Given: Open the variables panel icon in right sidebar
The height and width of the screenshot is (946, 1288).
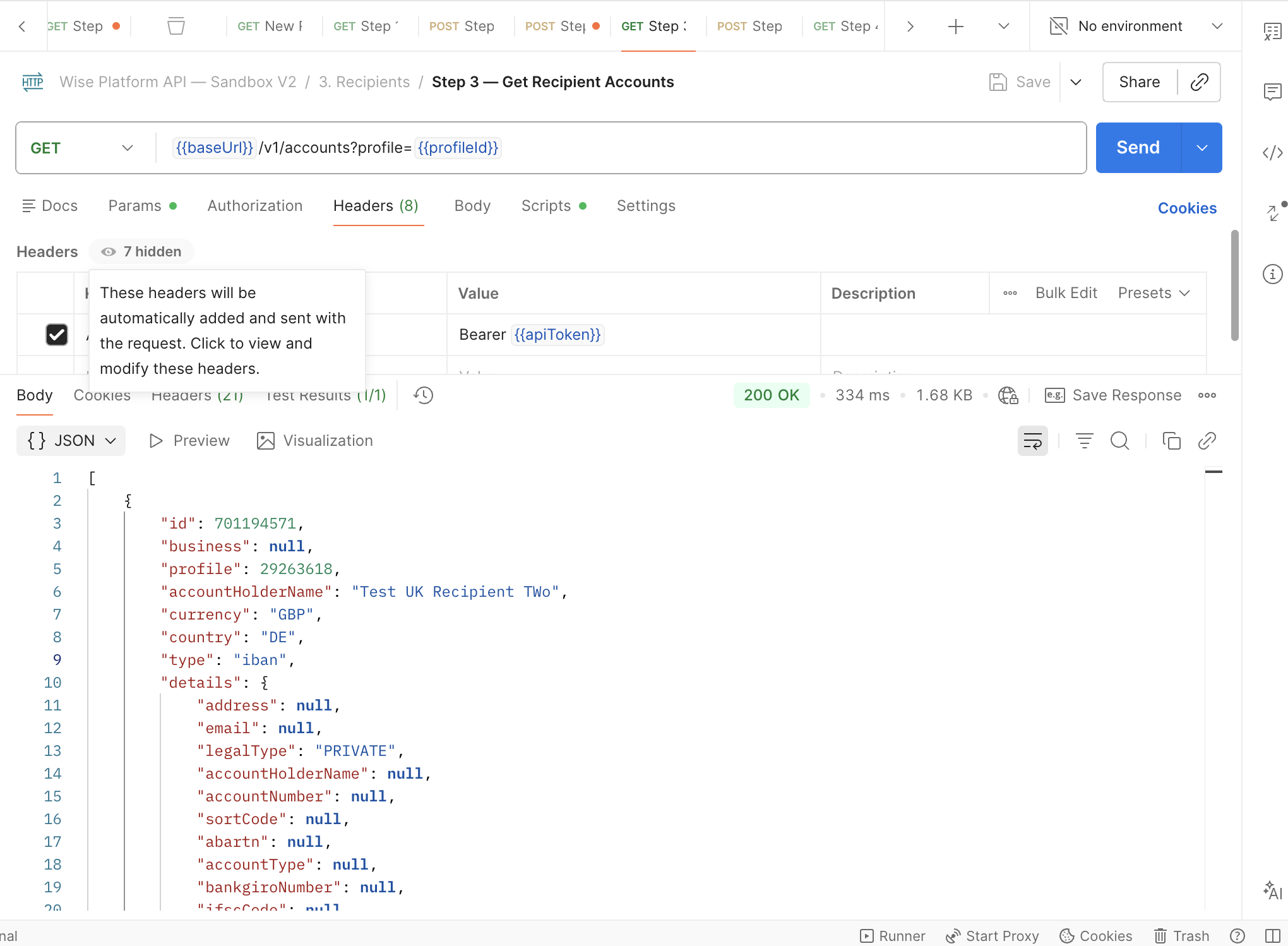Looking at the screenshot, I should pyautogui.click(x=1272, y=32).
